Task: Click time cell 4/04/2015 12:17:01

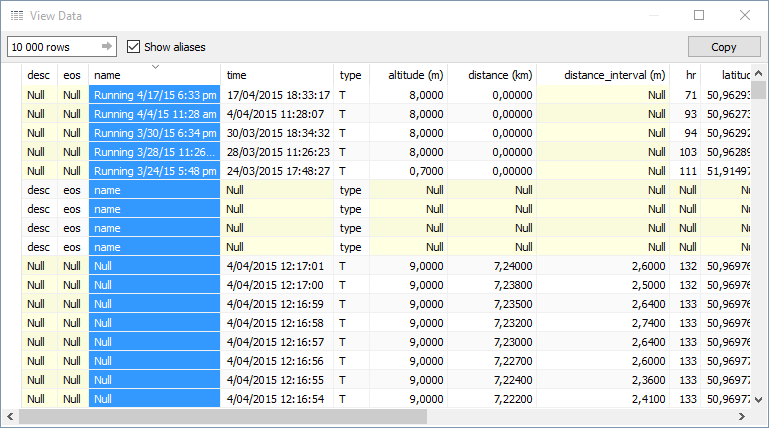Action: 277,266
